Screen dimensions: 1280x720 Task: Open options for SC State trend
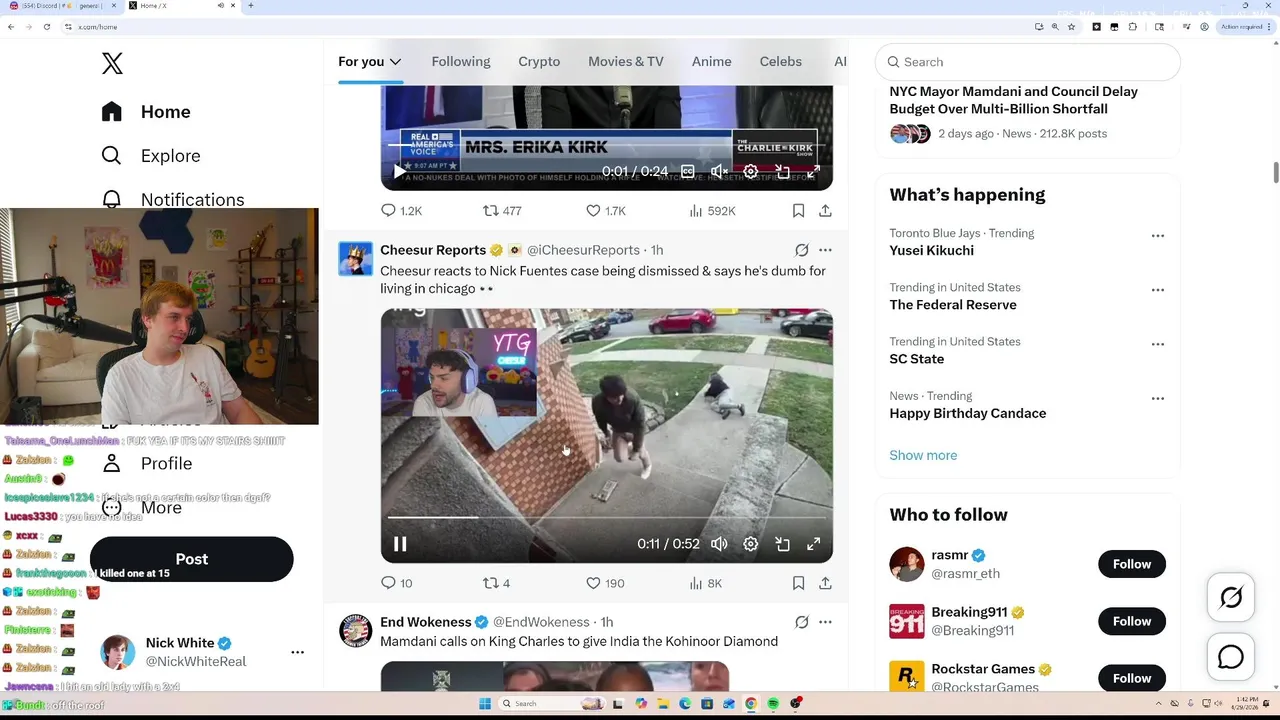[x=1158, y=344]
